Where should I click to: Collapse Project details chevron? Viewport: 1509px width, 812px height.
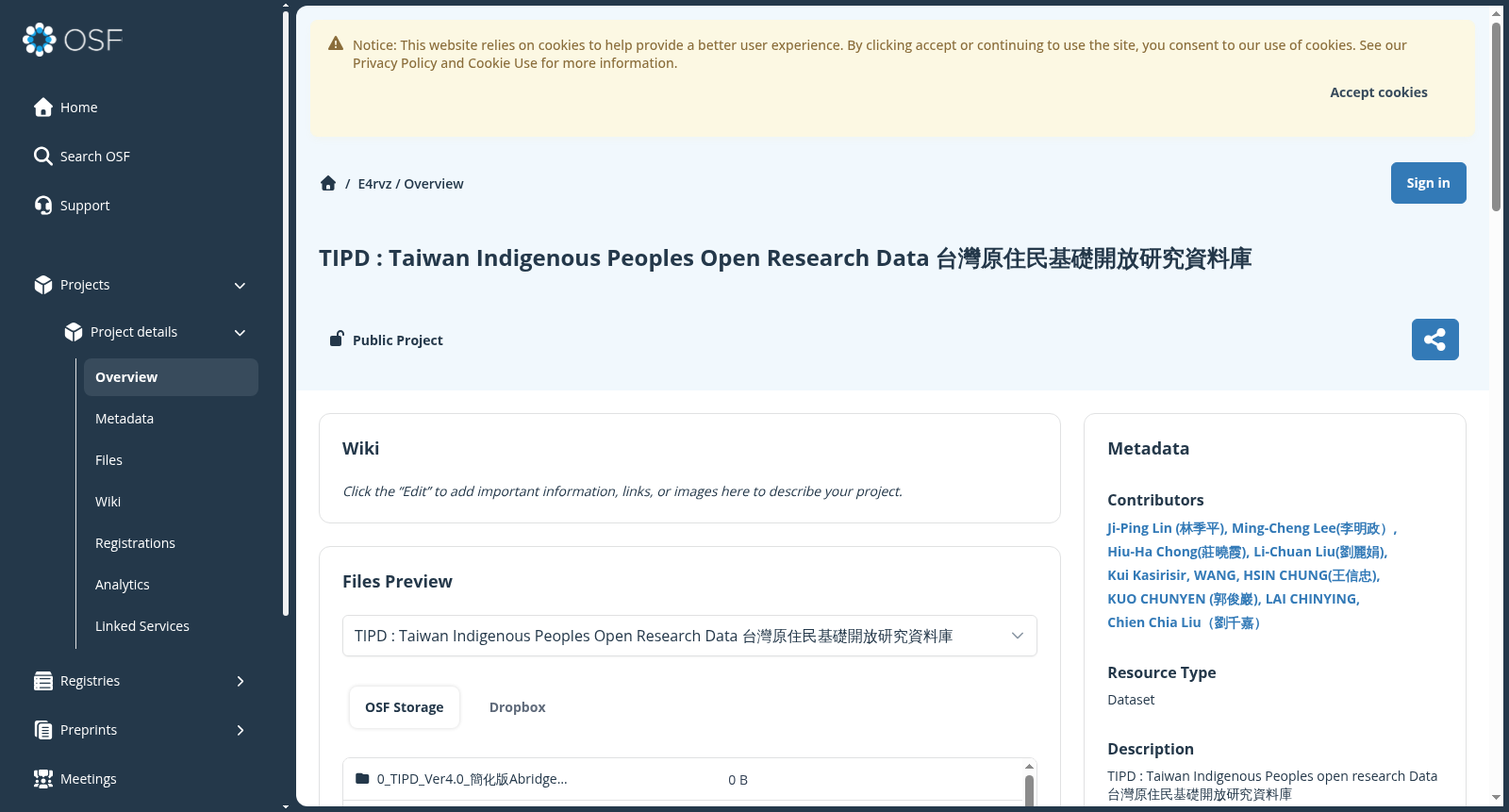(x=240, y=332)
